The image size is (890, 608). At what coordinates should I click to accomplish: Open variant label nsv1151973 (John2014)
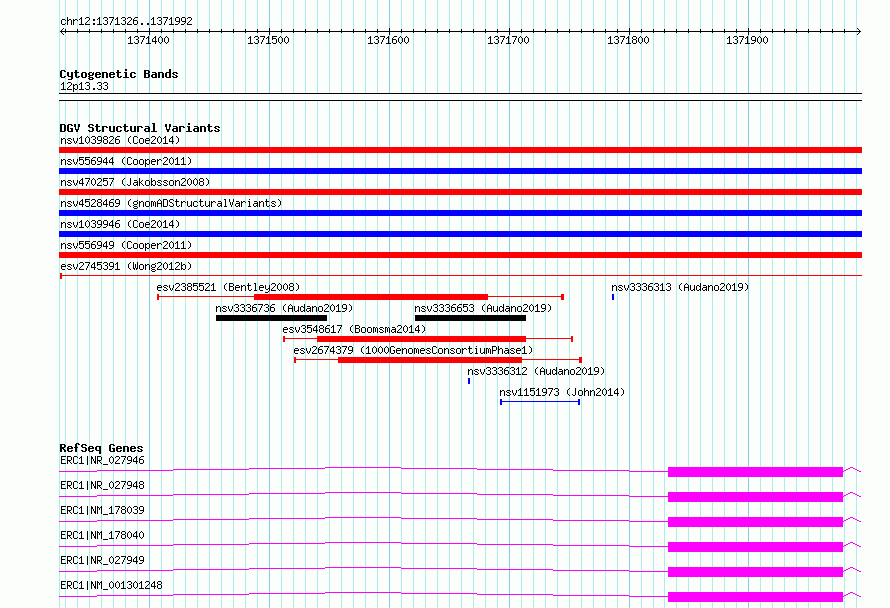[562, 392]
